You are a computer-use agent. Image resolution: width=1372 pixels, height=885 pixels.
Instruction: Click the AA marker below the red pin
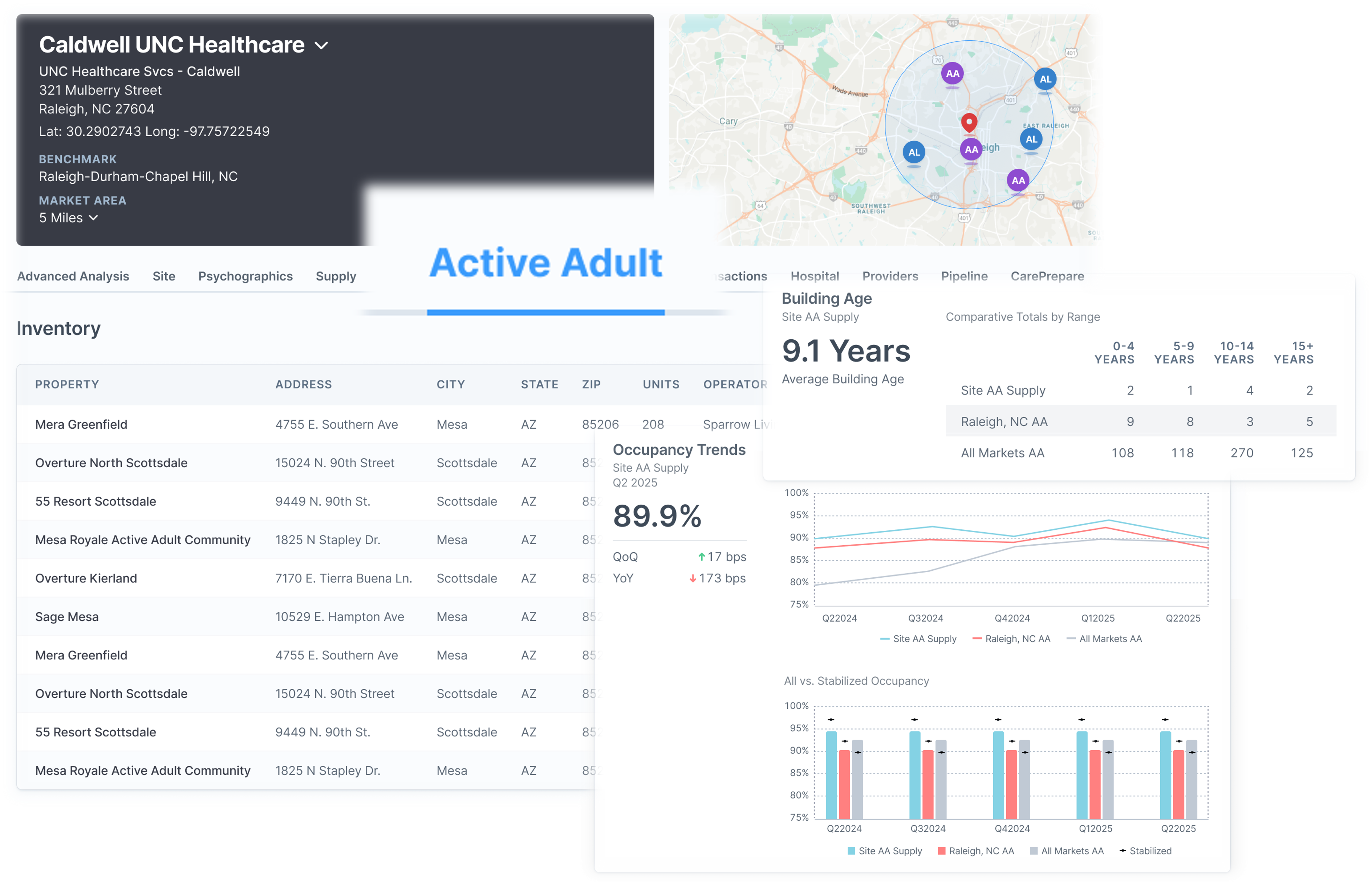coord(971,149)
